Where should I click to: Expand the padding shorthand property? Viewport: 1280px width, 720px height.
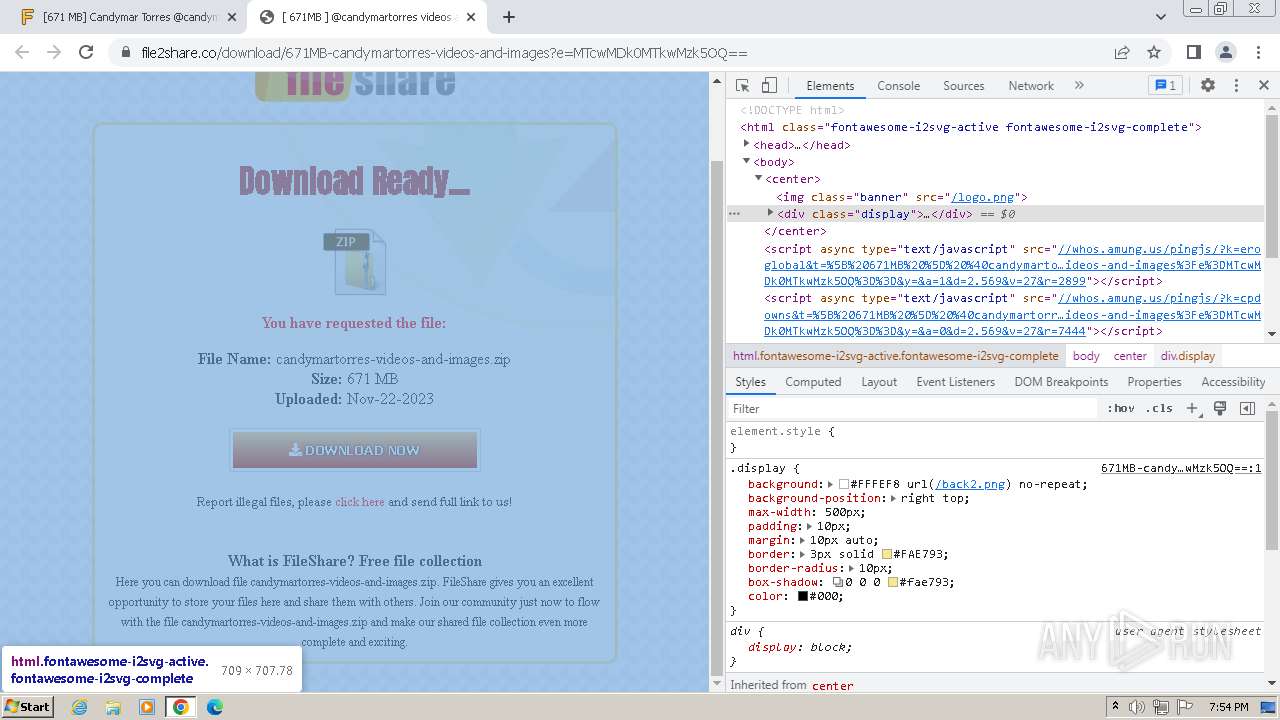809,526
